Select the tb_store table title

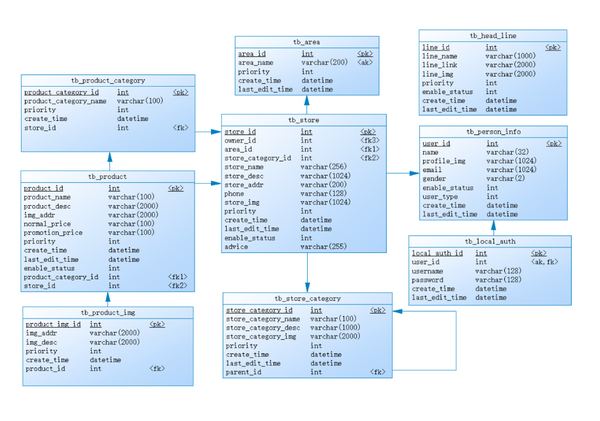pos(303,120)
